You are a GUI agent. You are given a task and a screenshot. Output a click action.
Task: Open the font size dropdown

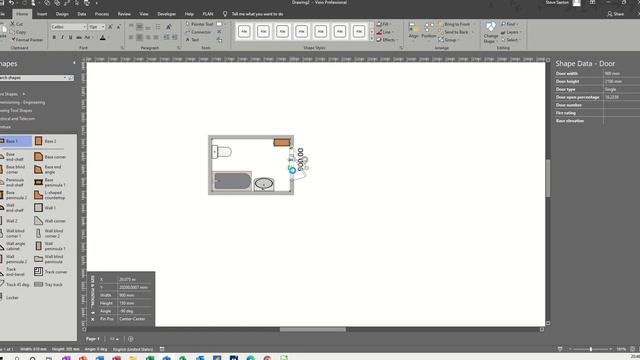click(x=102, y=27)
